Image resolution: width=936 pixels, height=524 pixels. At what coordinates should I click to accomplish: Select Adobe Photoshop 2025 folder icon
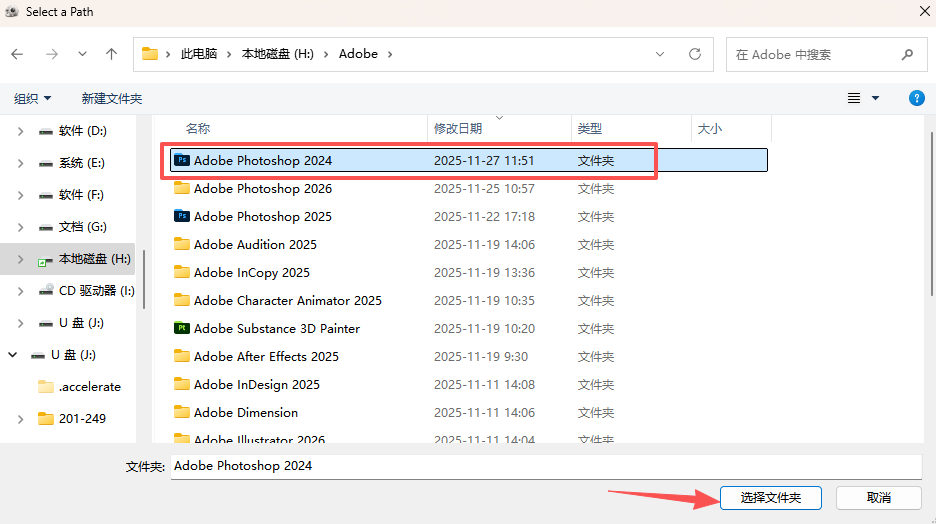181,216
